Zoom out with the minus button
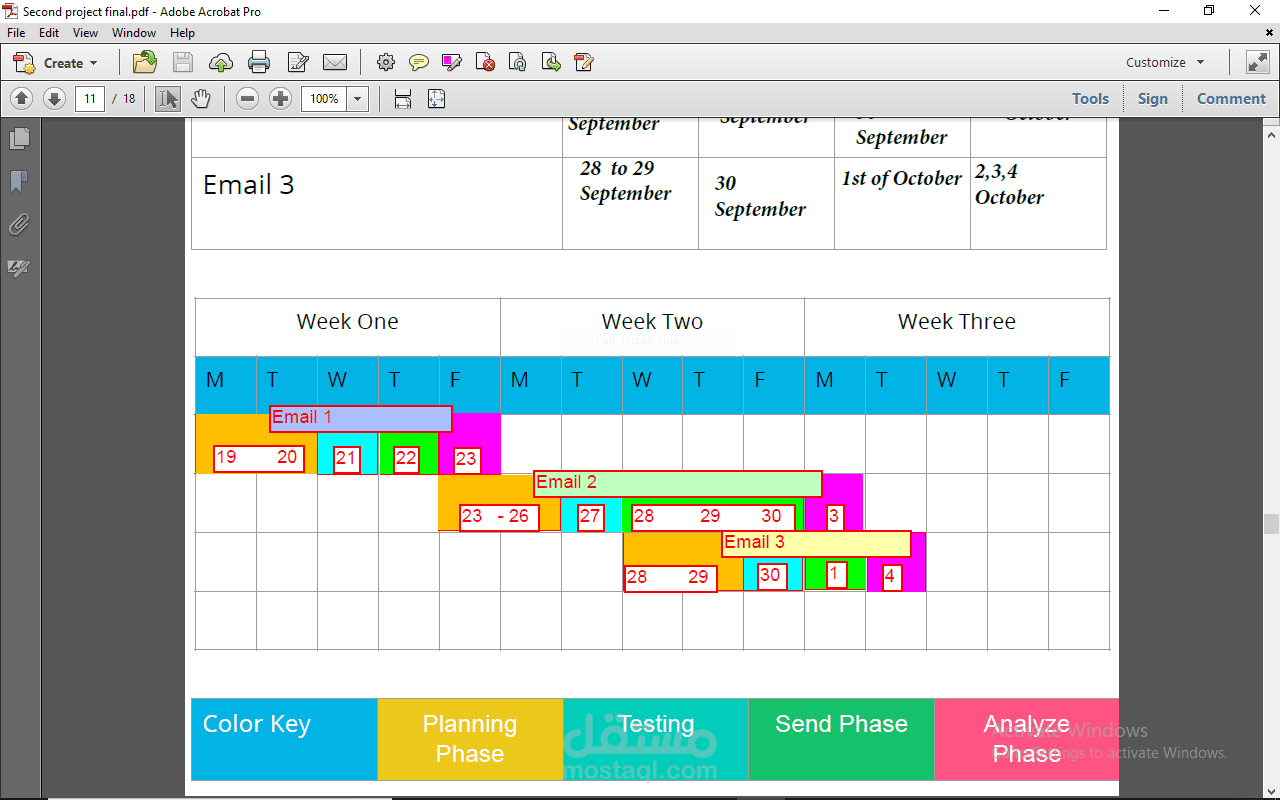Viewport: 1280px width, 800px height. [248, 98]
